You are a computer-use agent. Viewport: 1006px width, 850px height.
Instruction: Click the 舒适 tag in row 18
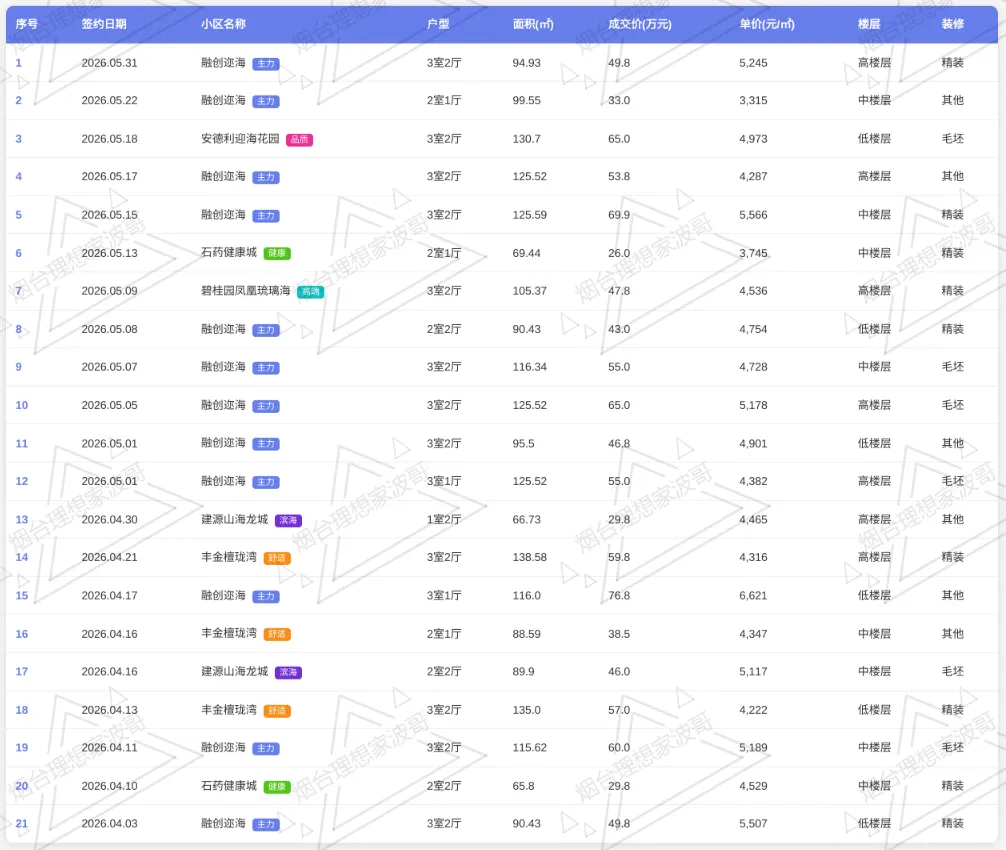[277, 711]
